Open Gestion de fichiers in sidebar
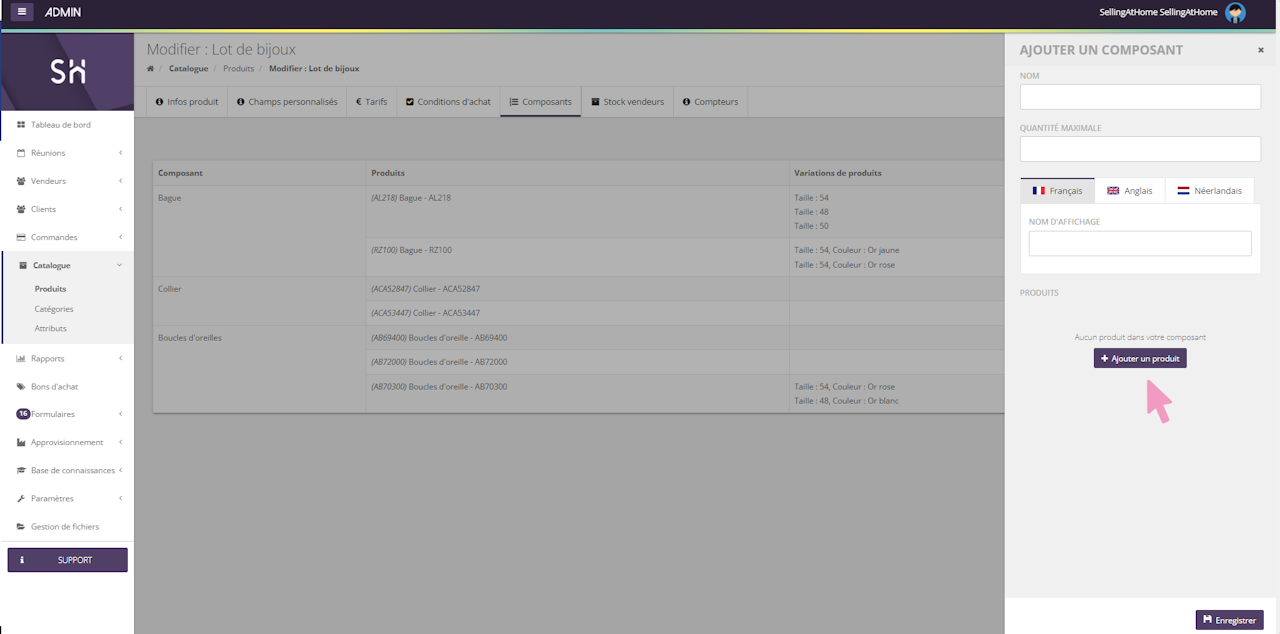The width and height of the screenshot is (1280, 634). [64, 526]
